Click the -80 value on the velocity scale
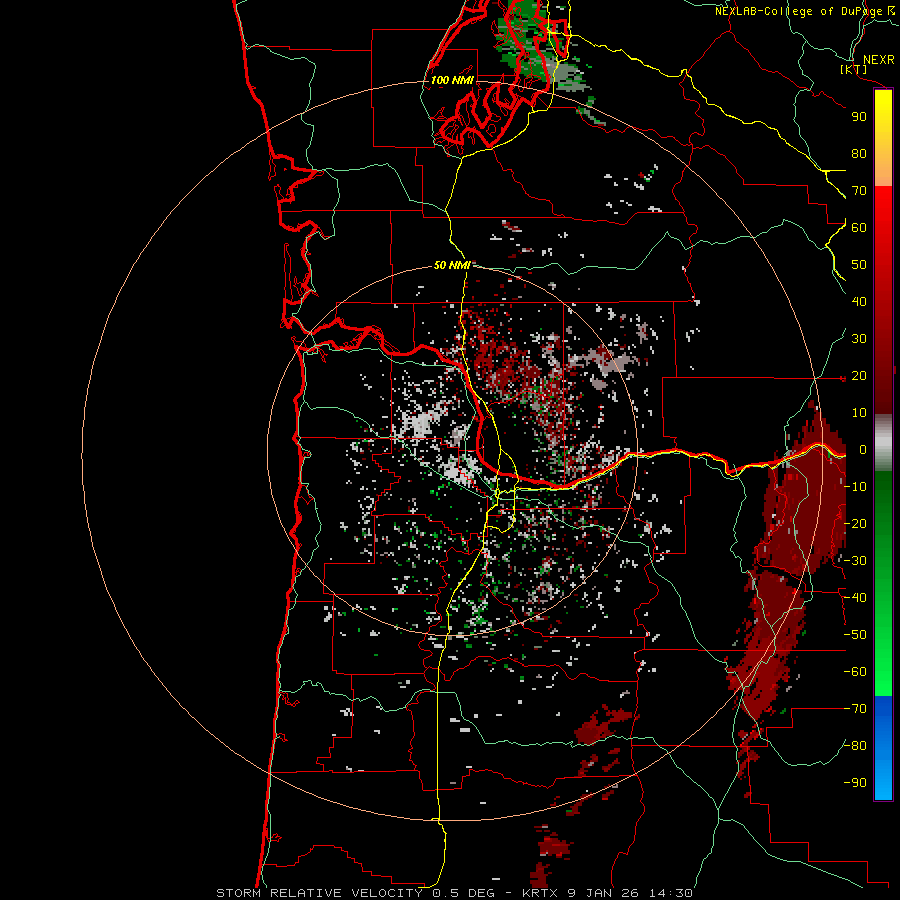The image size is (900, 900). pos(855,746)
